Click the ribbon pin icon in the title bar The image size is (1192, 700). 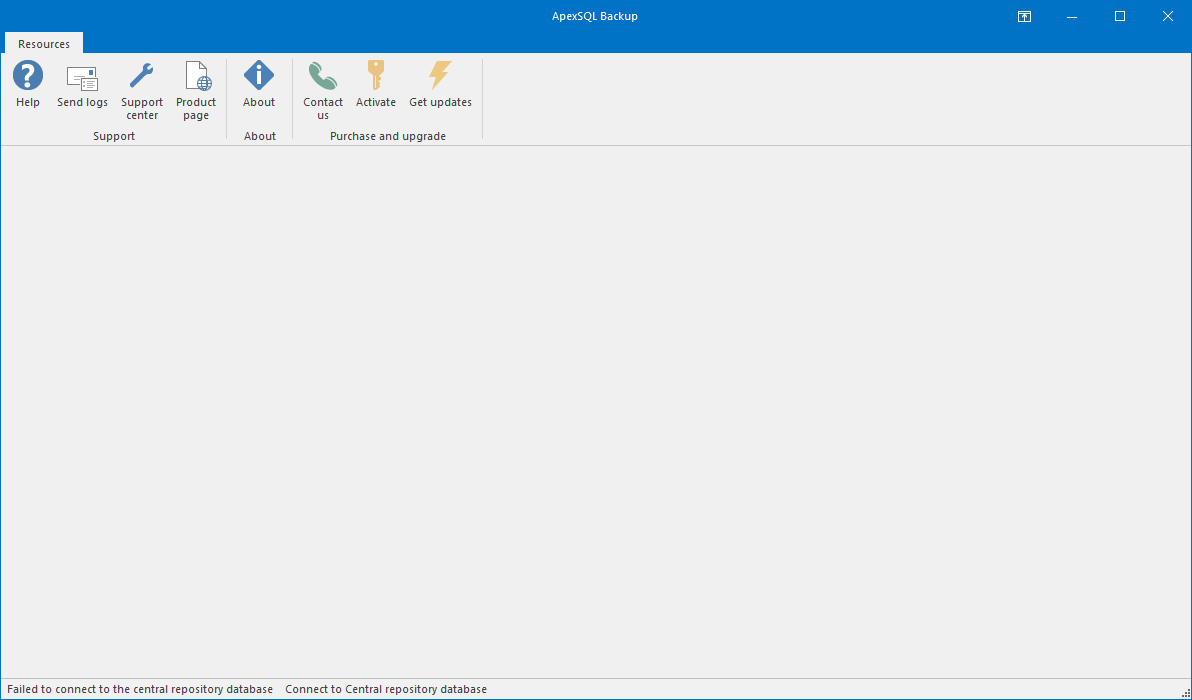click(x=1023, y=16)
